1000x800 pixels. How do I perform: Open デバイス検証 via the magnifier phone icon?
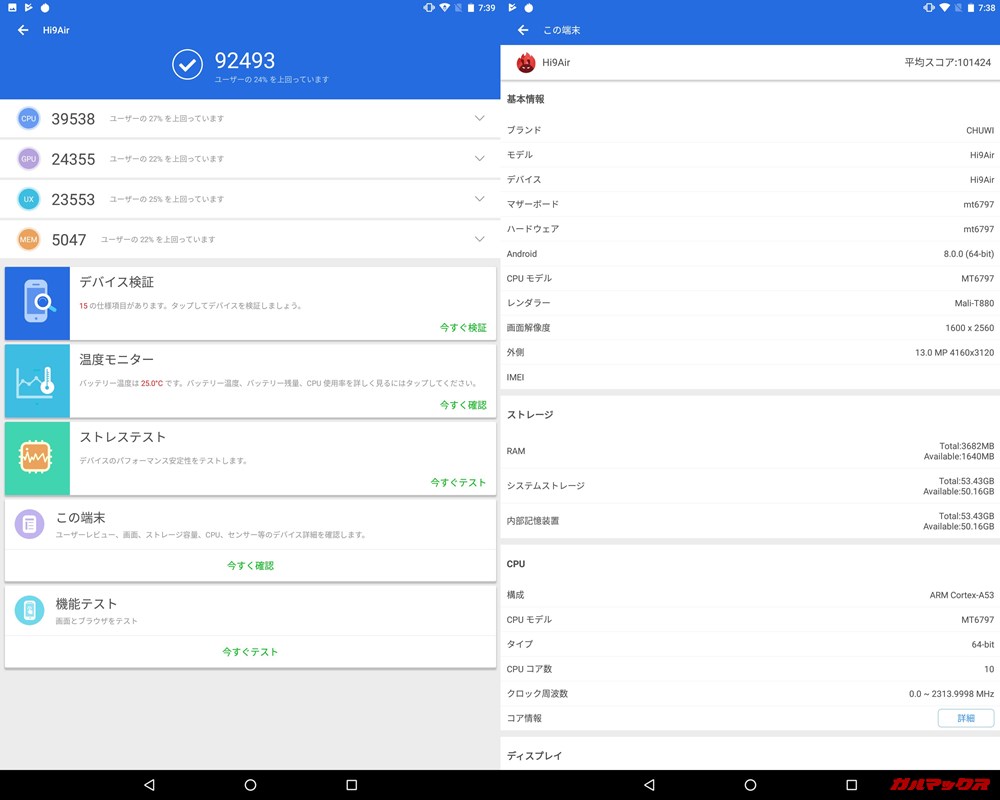coord(37,303)
